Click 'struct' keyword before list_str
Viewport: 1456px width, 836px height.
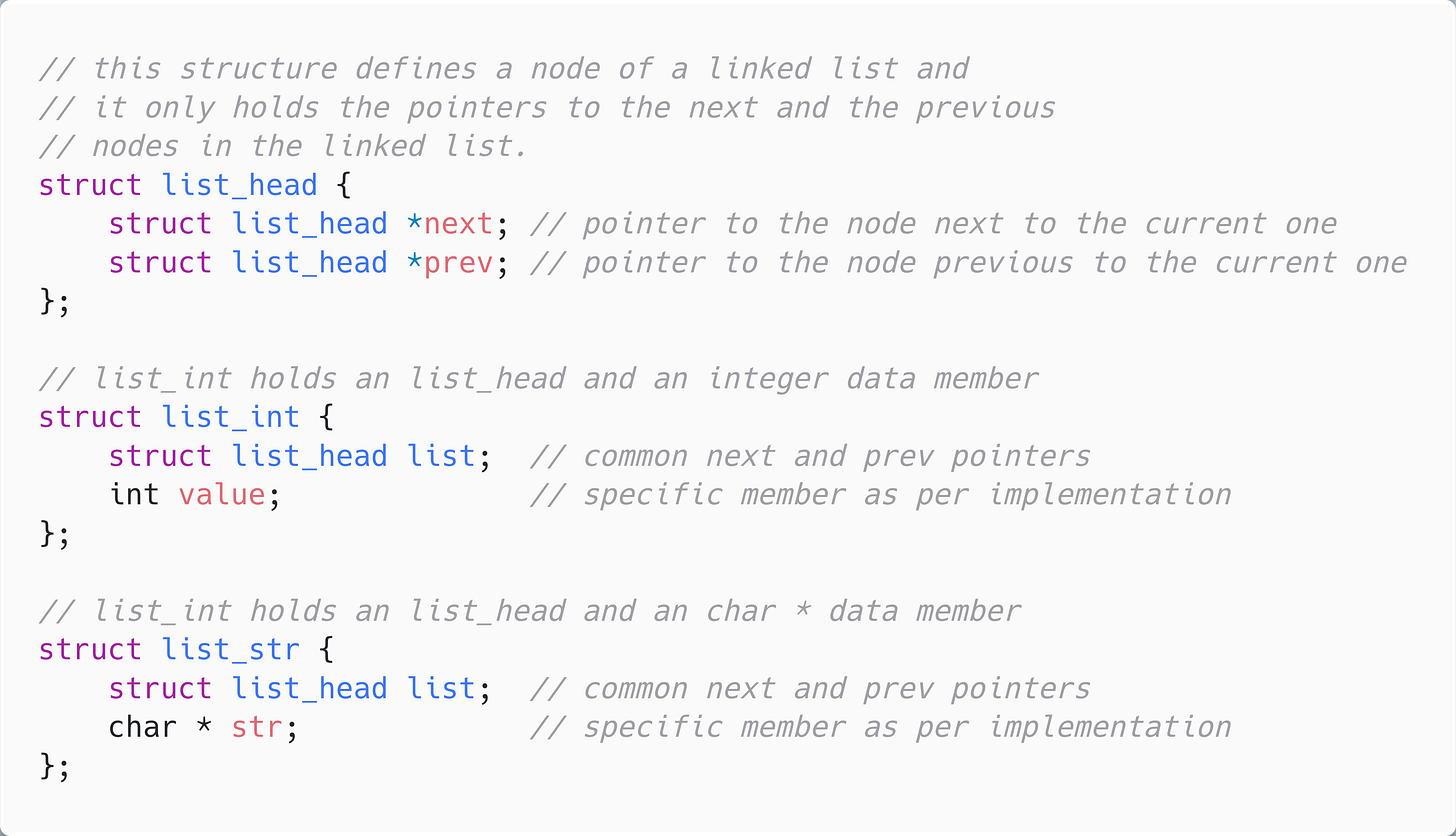[x=90, y=650]
